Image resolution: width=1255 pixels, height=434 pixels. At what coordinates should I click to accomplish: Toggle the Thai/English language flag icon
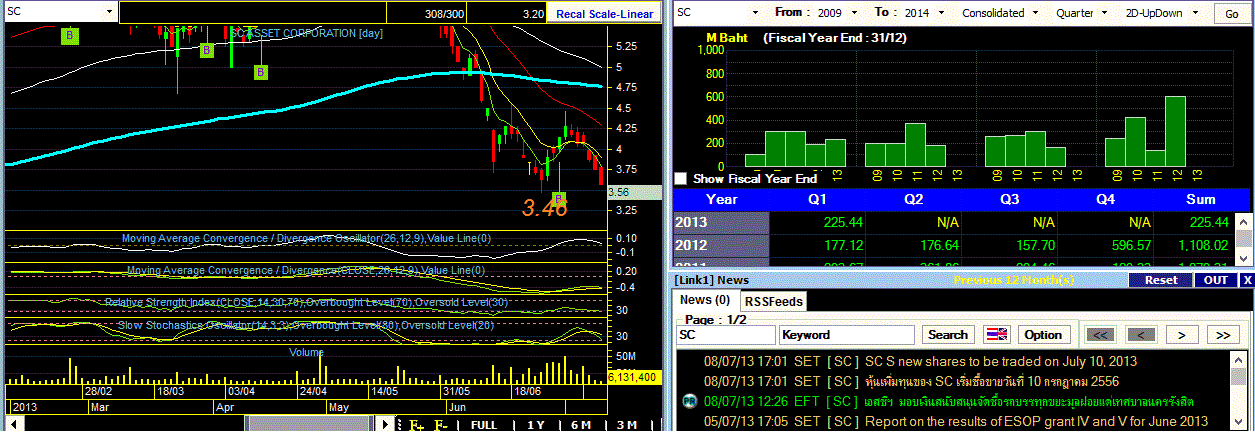pyautogui.click(x=997, y=334)
